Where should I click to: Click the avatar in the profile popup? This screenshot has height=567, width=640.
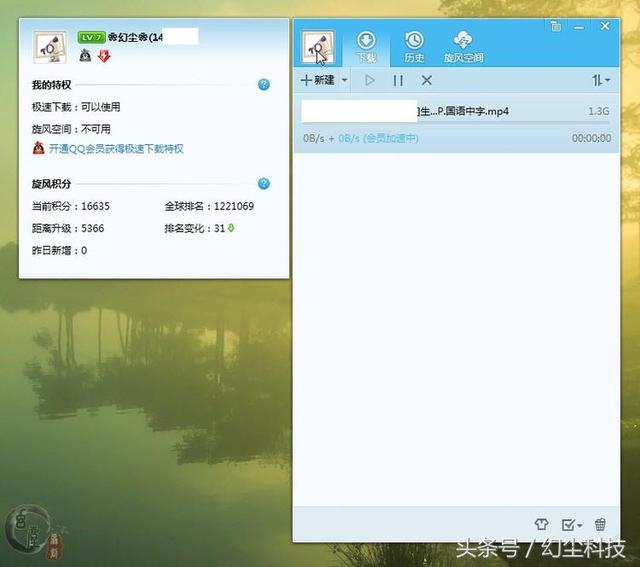[x=50, y=47]
